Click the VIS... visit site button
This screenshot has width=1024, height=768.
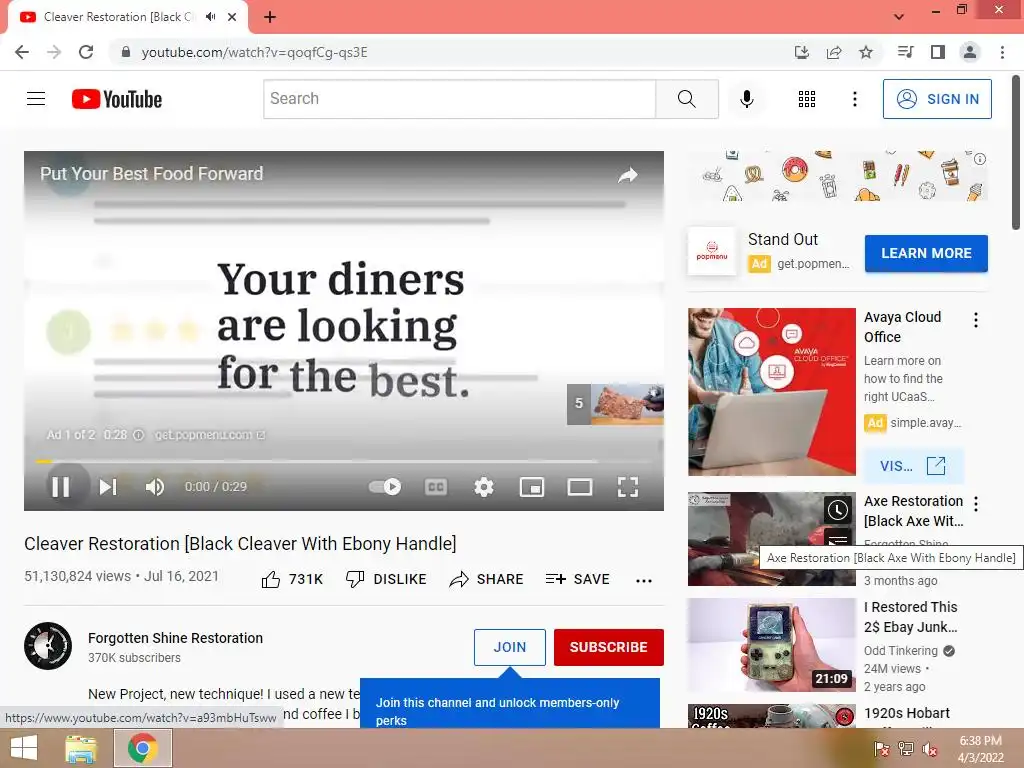tap(913, 466)
